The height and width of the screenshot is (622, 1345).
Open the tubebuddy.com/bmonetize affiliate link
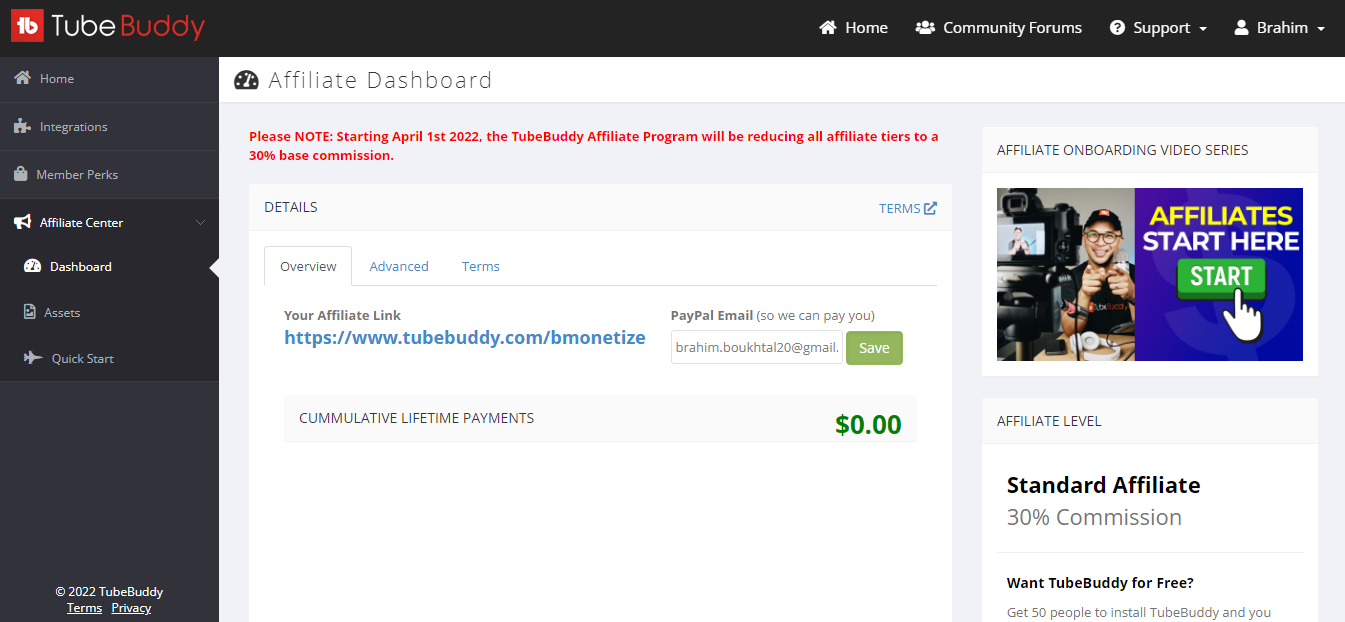click(465, 338)
